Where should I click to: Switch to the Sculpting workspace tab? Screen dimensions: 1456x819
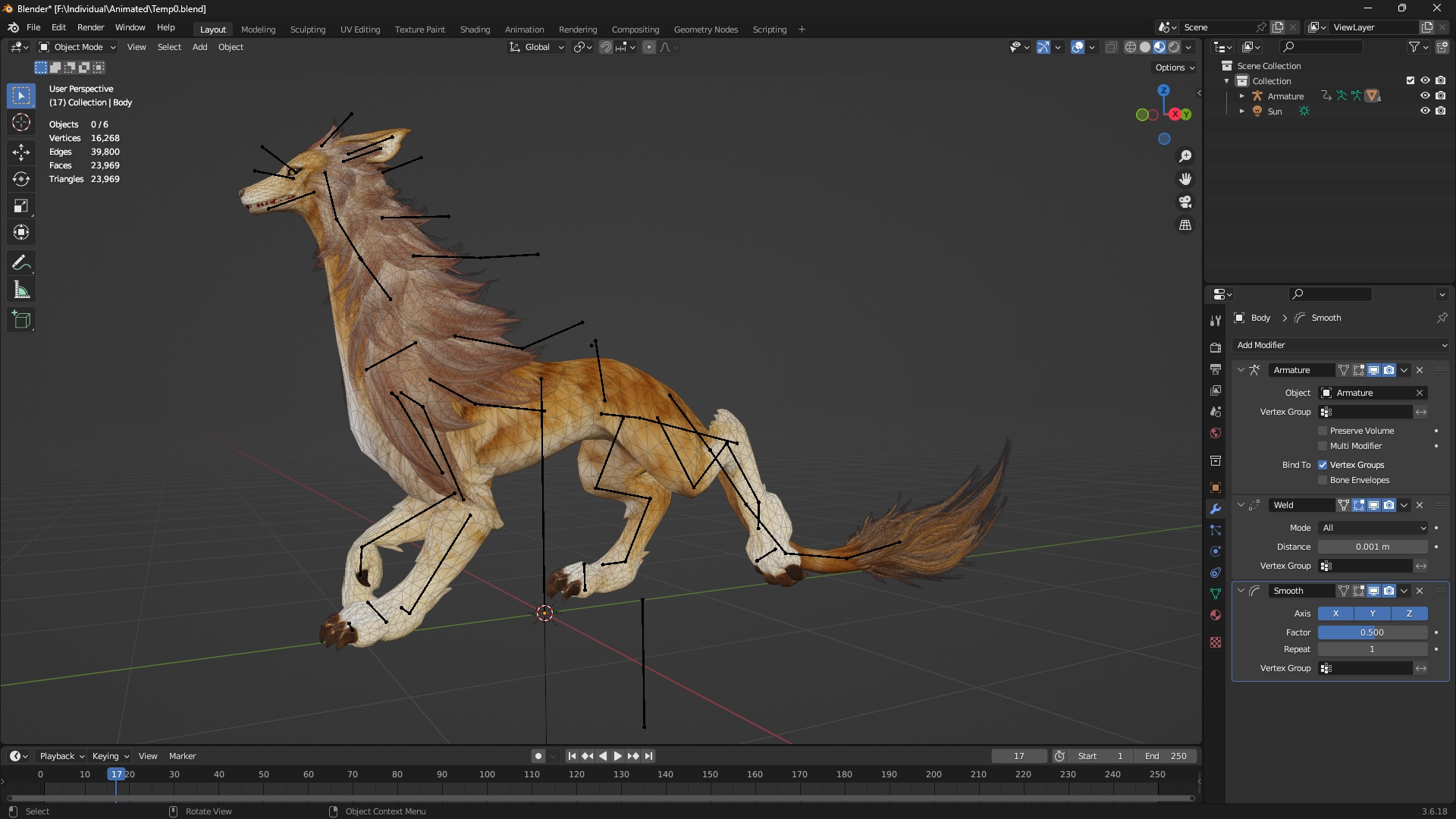click(x=307, y=30)
